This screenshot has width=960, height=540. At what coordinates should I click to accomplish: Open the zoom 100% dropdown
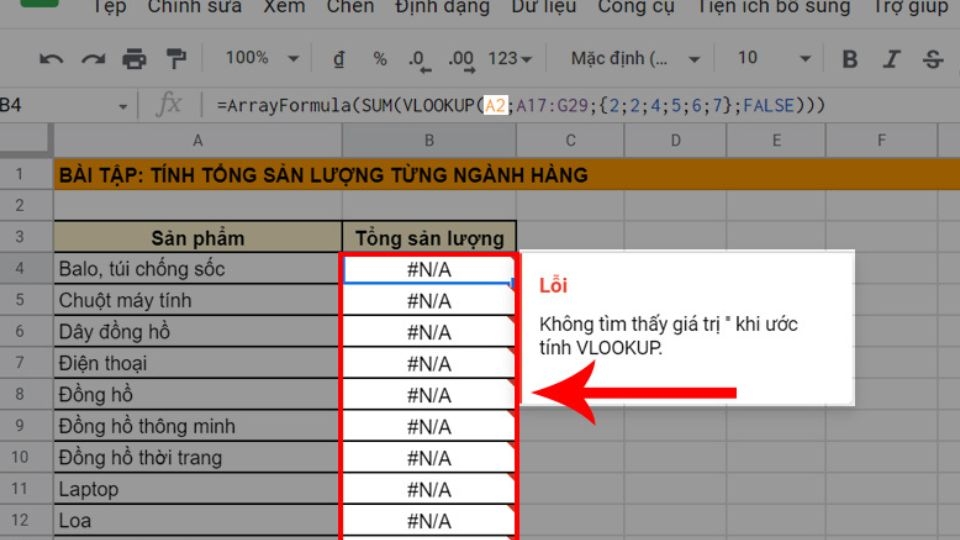262,58
